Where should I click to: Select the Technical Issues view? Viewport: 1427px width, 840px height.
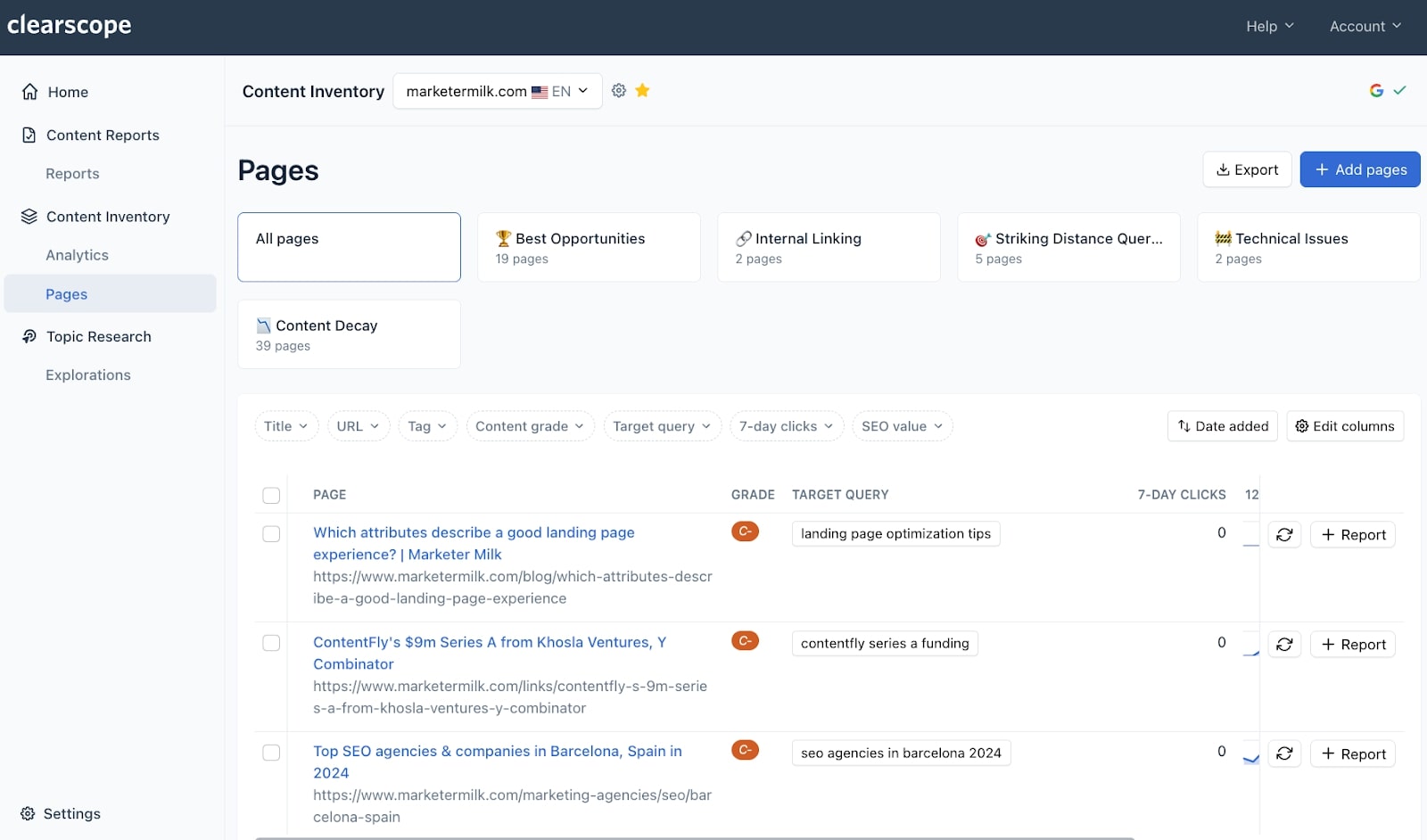pos(1308,247)
